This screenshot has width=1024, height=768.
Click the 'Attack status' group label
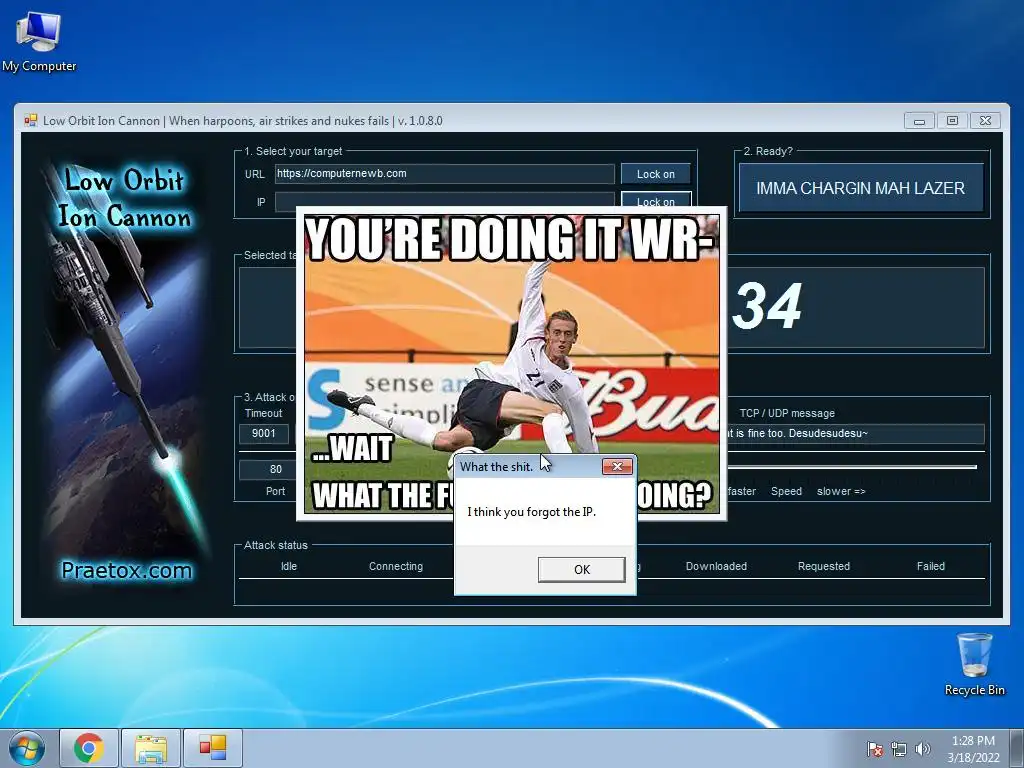[x=276, y=545]
